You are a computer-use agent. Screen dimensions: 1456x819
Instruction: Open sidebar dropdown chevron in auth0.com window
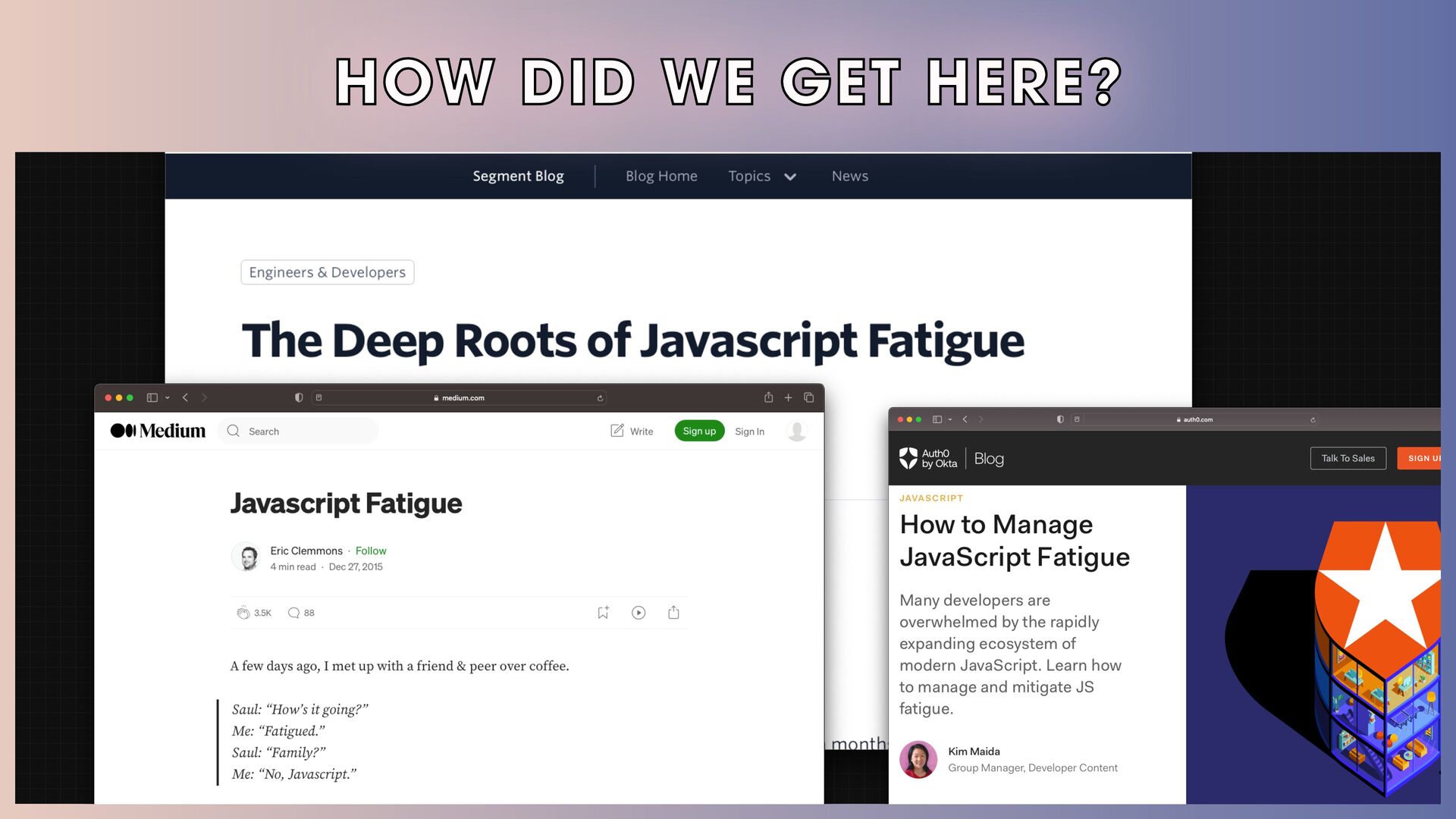pyautogui.click(x=950, y=419)
